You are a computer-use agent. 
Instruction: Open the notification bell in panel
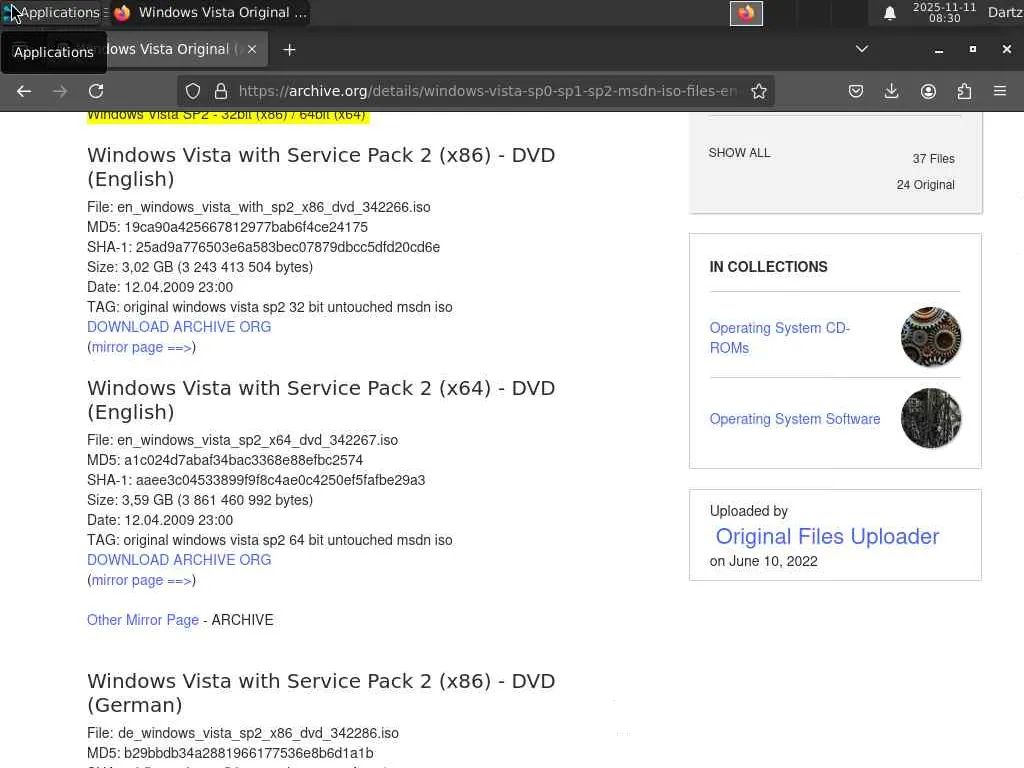889,13
